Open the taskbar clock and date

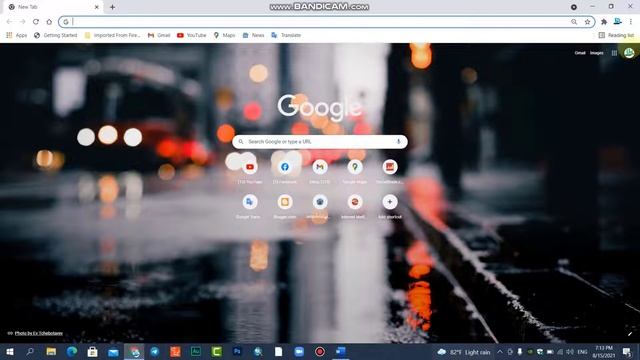coord(604,352)
